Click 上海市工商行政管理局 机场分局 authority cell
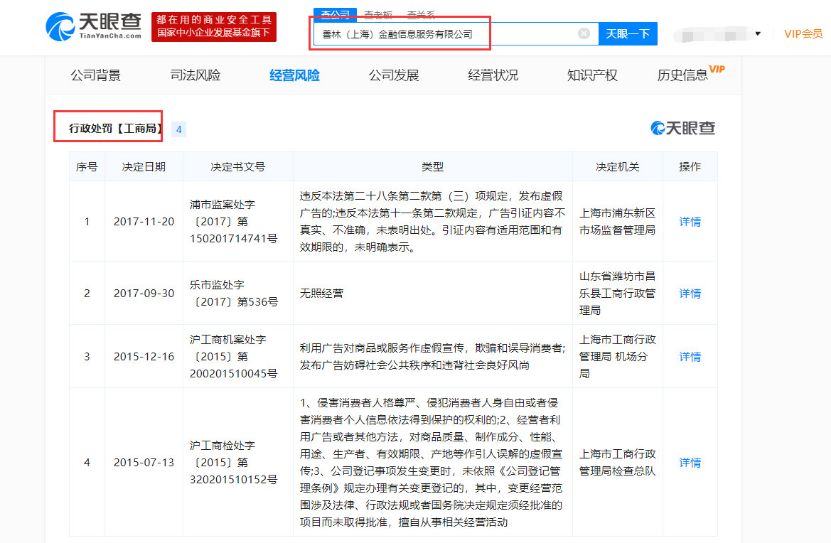The height and width of the screenshot is (543, 831). (x=617, y=357)
